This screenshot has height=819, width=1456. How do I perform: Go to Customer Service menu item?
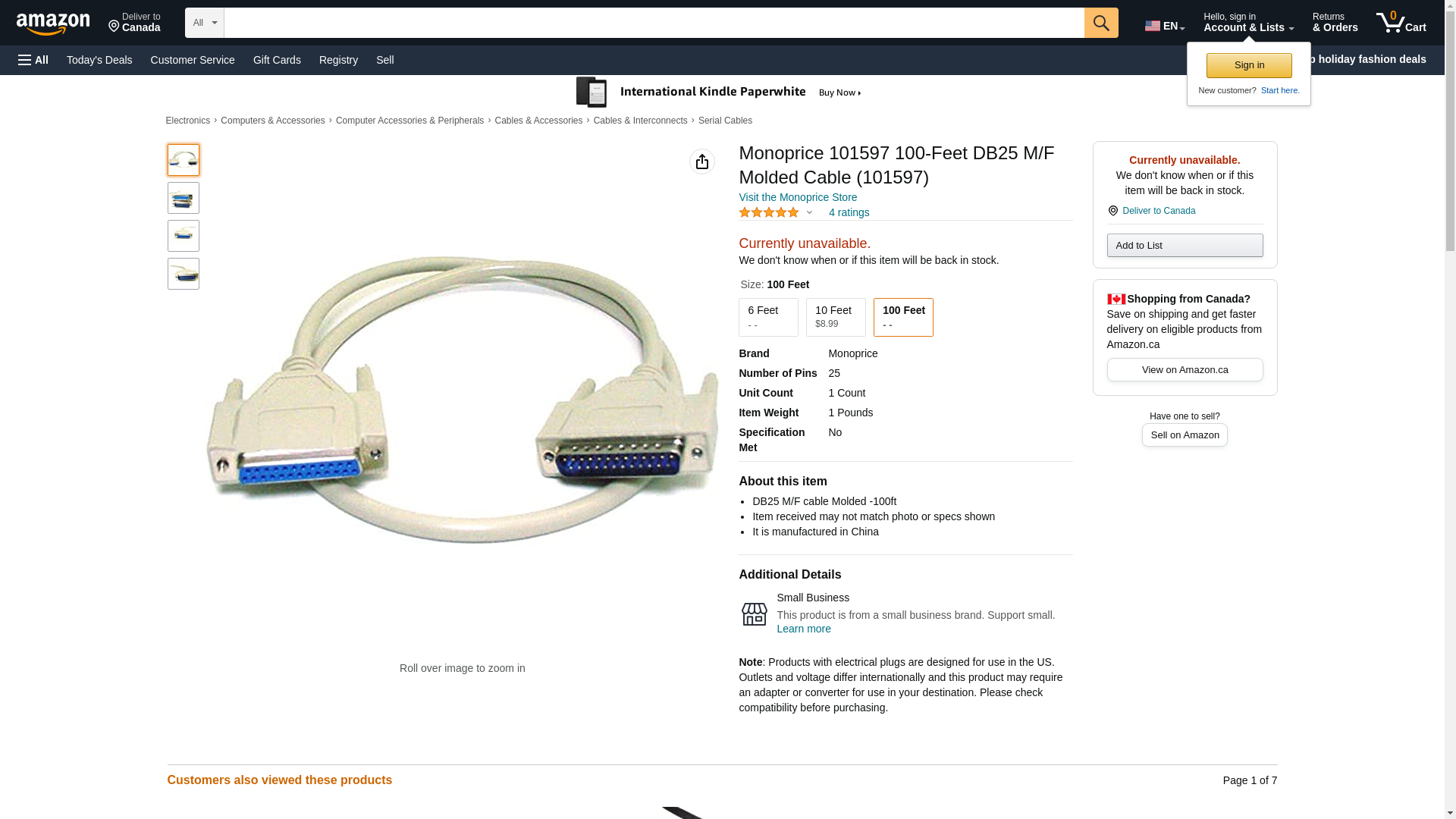193,60
